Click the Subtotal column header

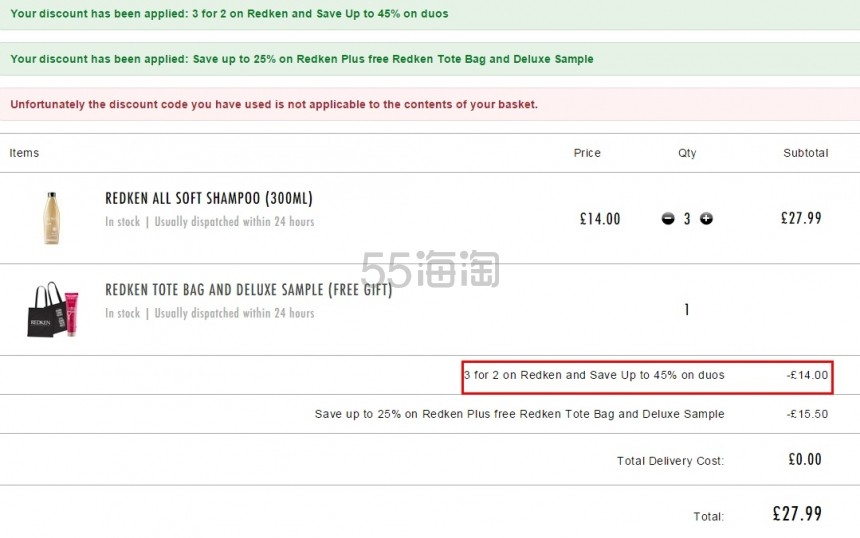[806, 153]
